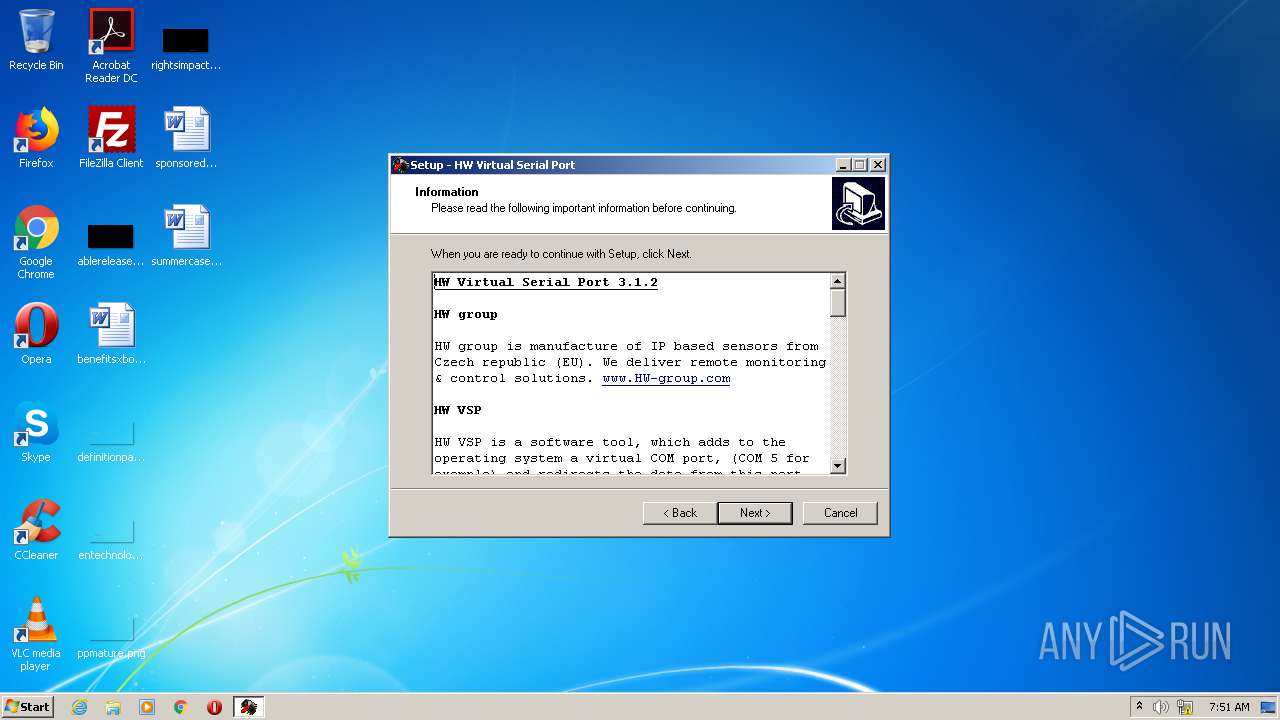
Task: Open Internet Explorer from the taskbar
Action: click(80, 707)
